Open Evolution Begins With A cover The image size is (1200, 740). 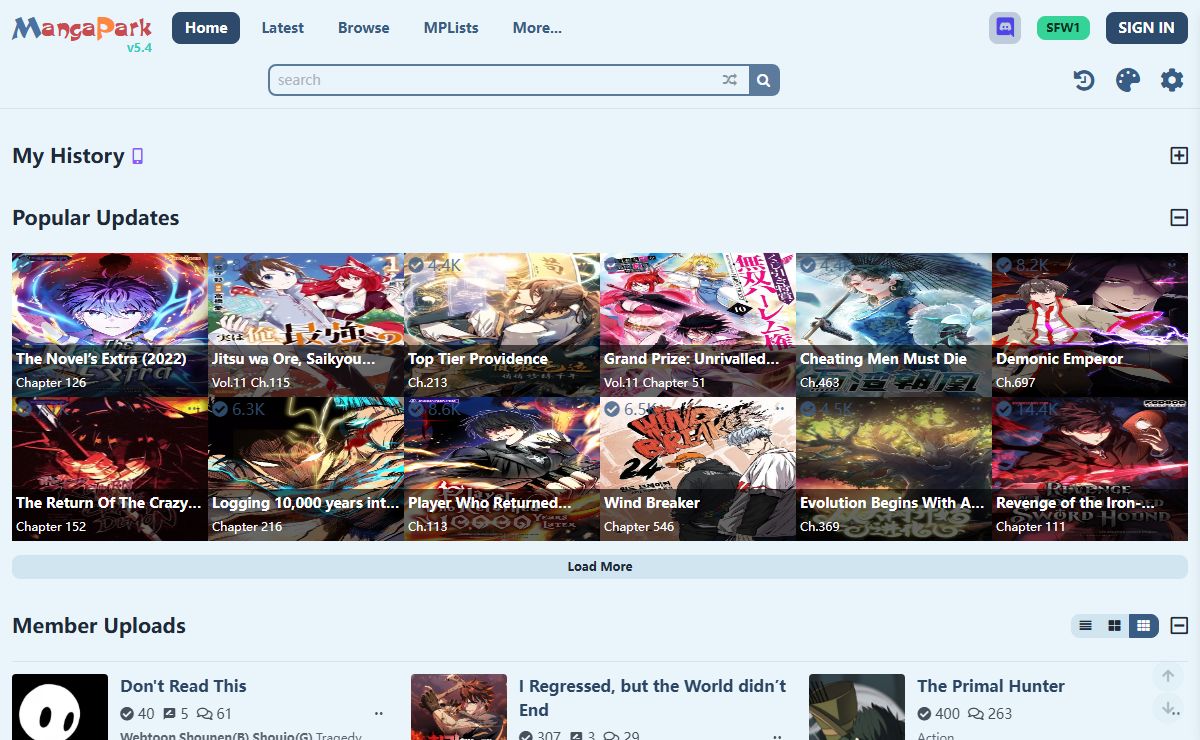894,469
